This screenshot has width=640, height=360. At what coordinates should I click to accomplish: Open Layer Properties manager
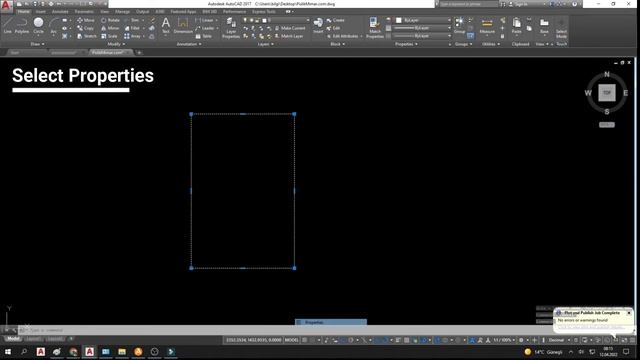(x=231, y=28)
